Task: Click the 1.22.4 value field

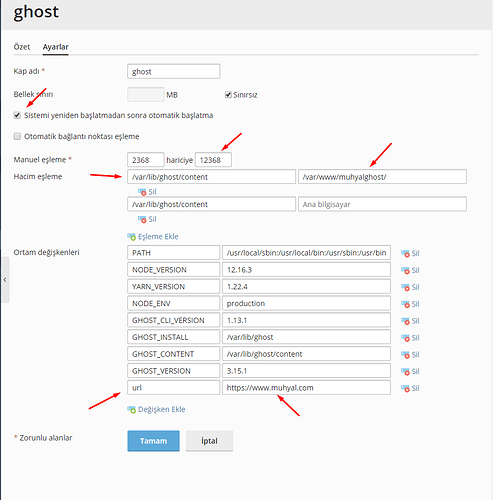Action: (x=306, y=286)
